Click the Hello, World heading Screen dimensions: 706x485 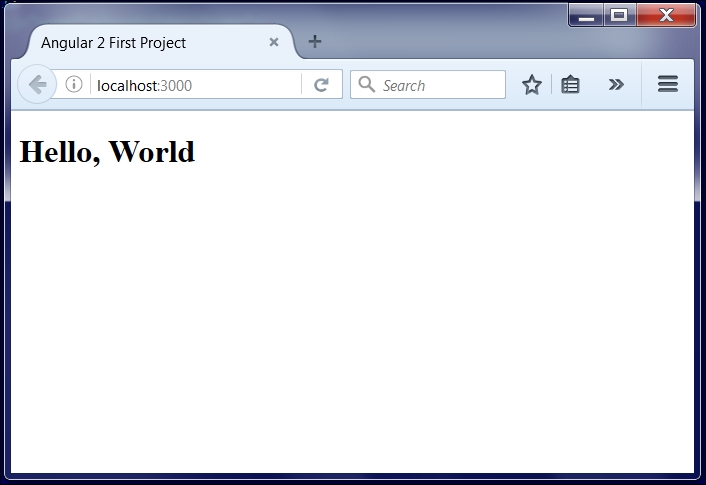tap(107, 152)
